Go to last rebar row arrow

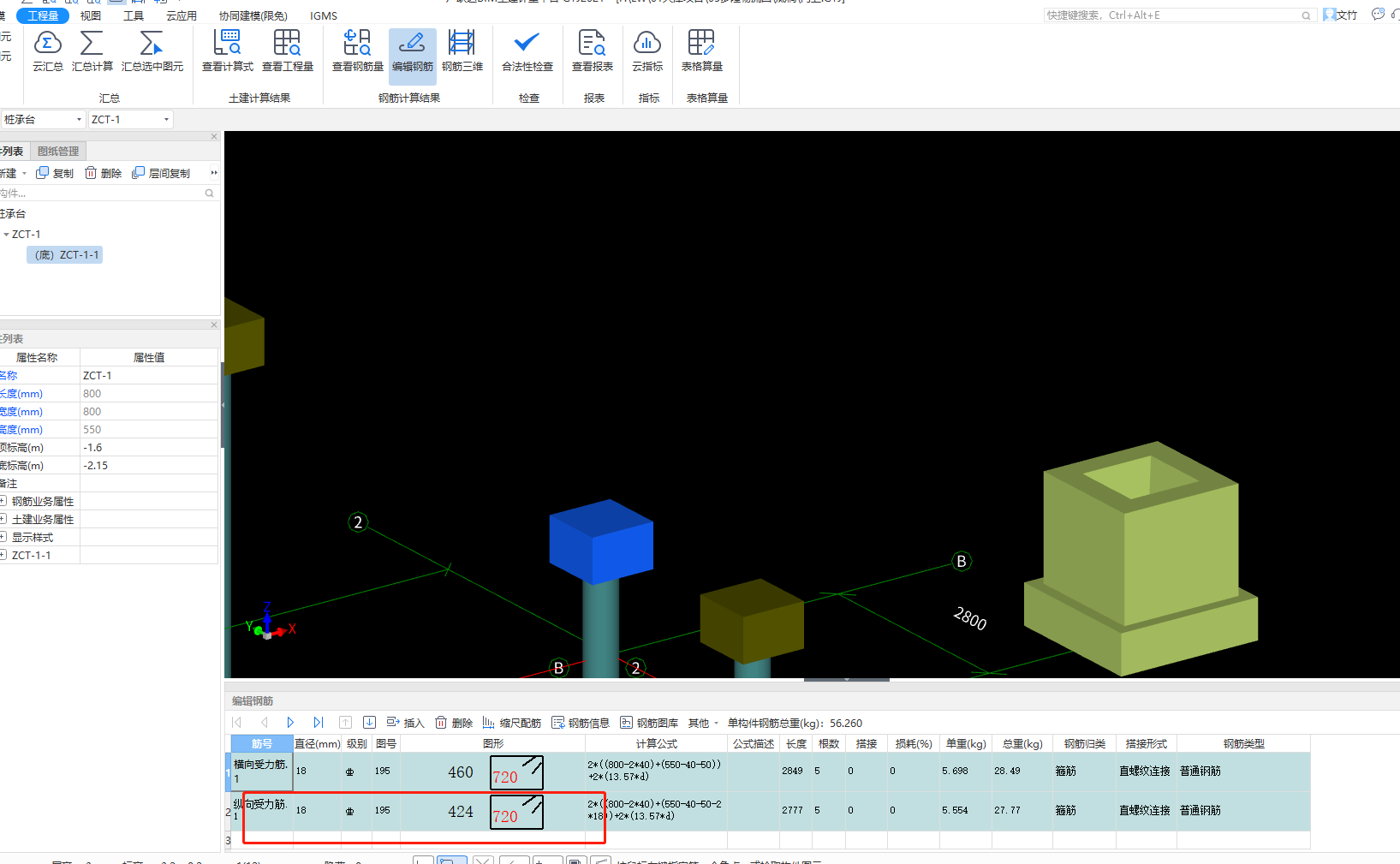[318, 723]
